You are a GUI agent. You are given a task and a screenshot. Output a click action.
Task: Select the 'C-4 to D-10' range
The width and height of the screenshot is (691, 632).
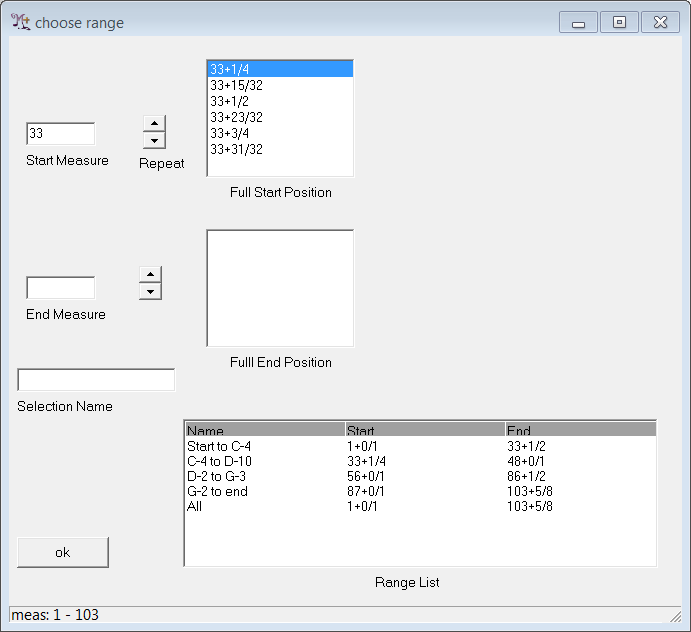(219, 461)
